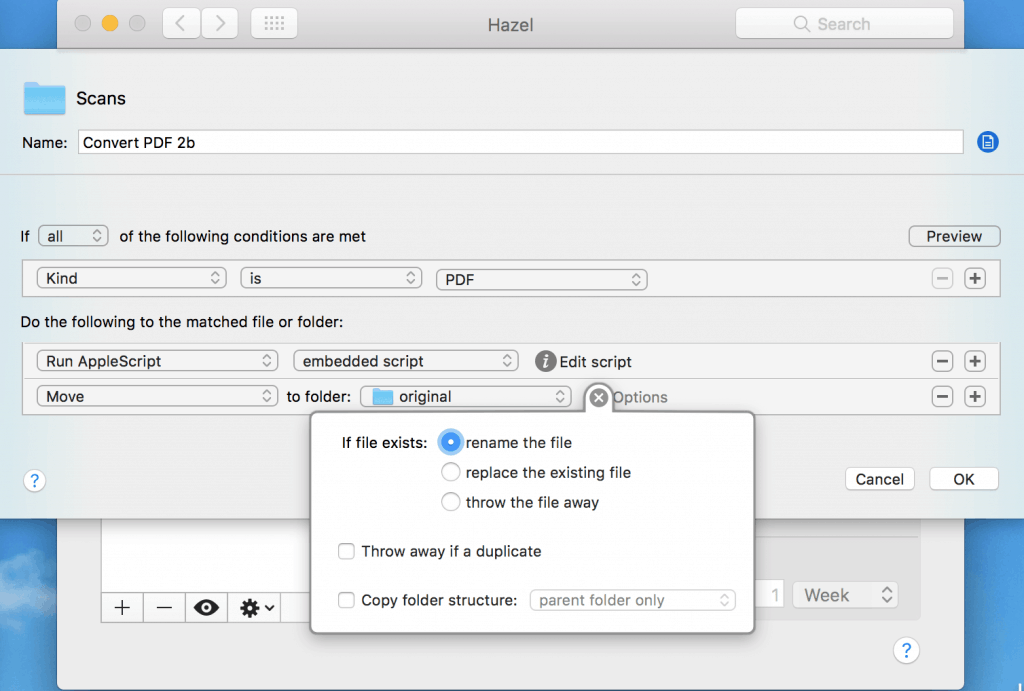Remove the Kind condition row

tap(942, 279)
